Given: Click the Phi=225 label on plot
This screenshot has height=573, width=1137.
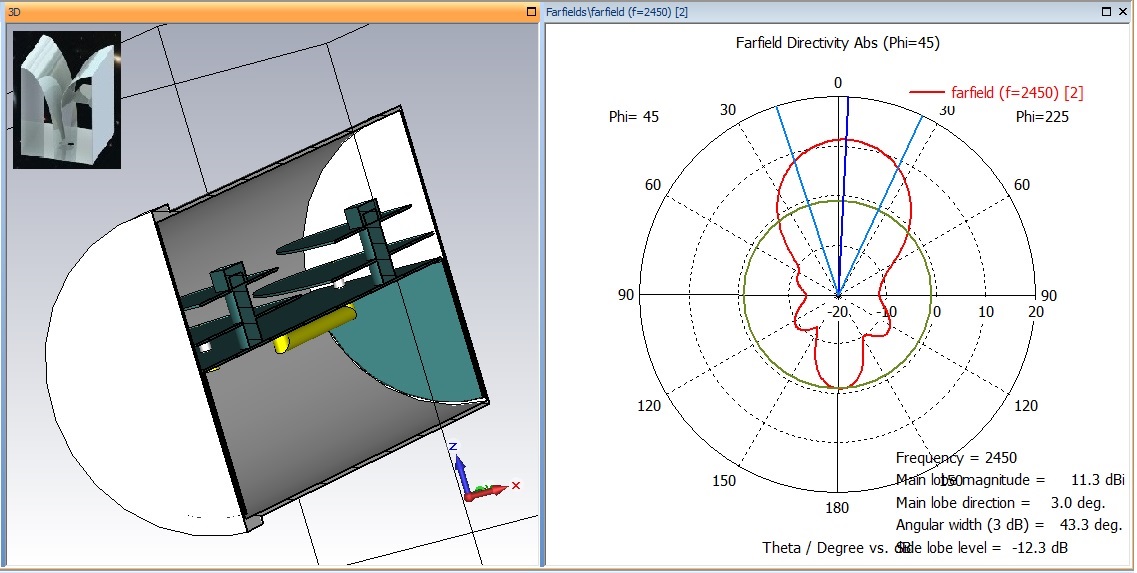Looking at the screenshot, I should click(x=1043, y=117).
